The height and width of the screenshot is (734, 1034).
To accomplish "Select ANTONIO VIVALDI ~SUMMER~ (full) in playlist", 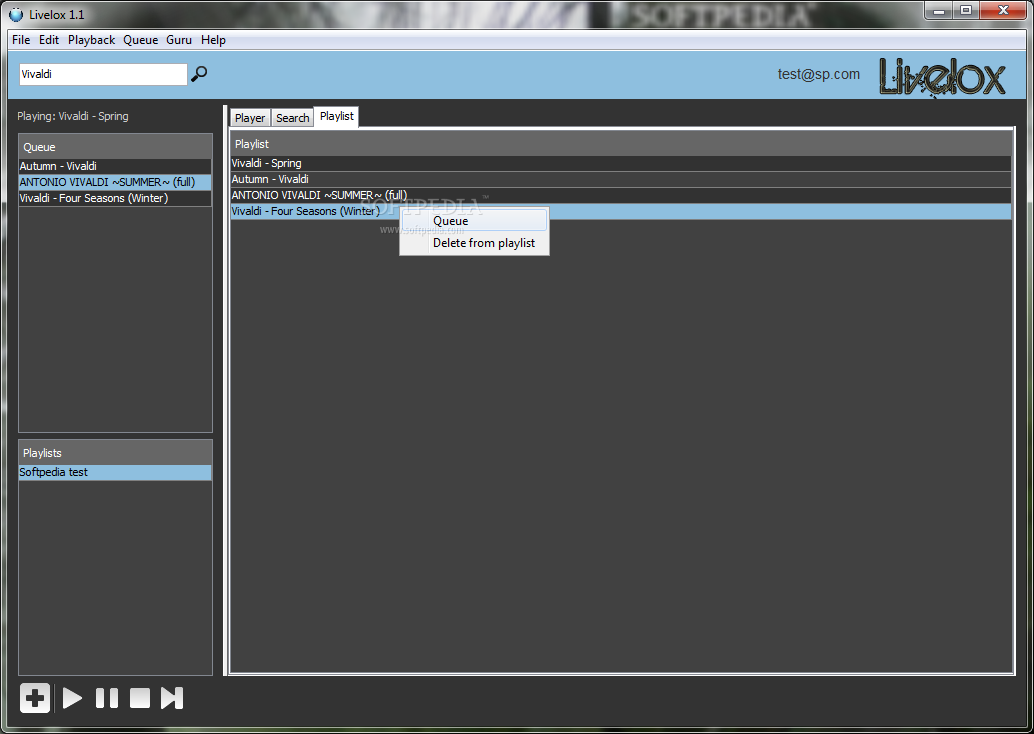I will pos(621,195).
